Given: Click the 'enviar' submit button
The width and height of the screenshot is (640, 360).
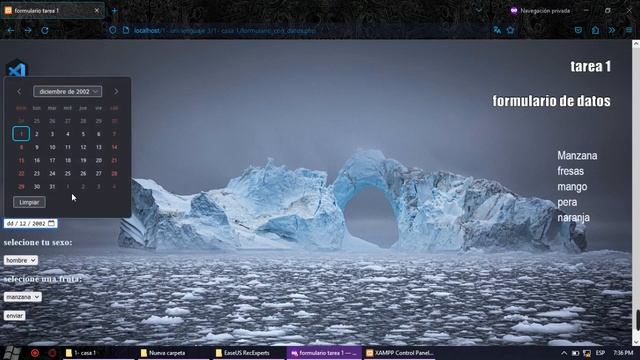Looking at the screenshot, I should pyautogui.click(x=15, y=316).
